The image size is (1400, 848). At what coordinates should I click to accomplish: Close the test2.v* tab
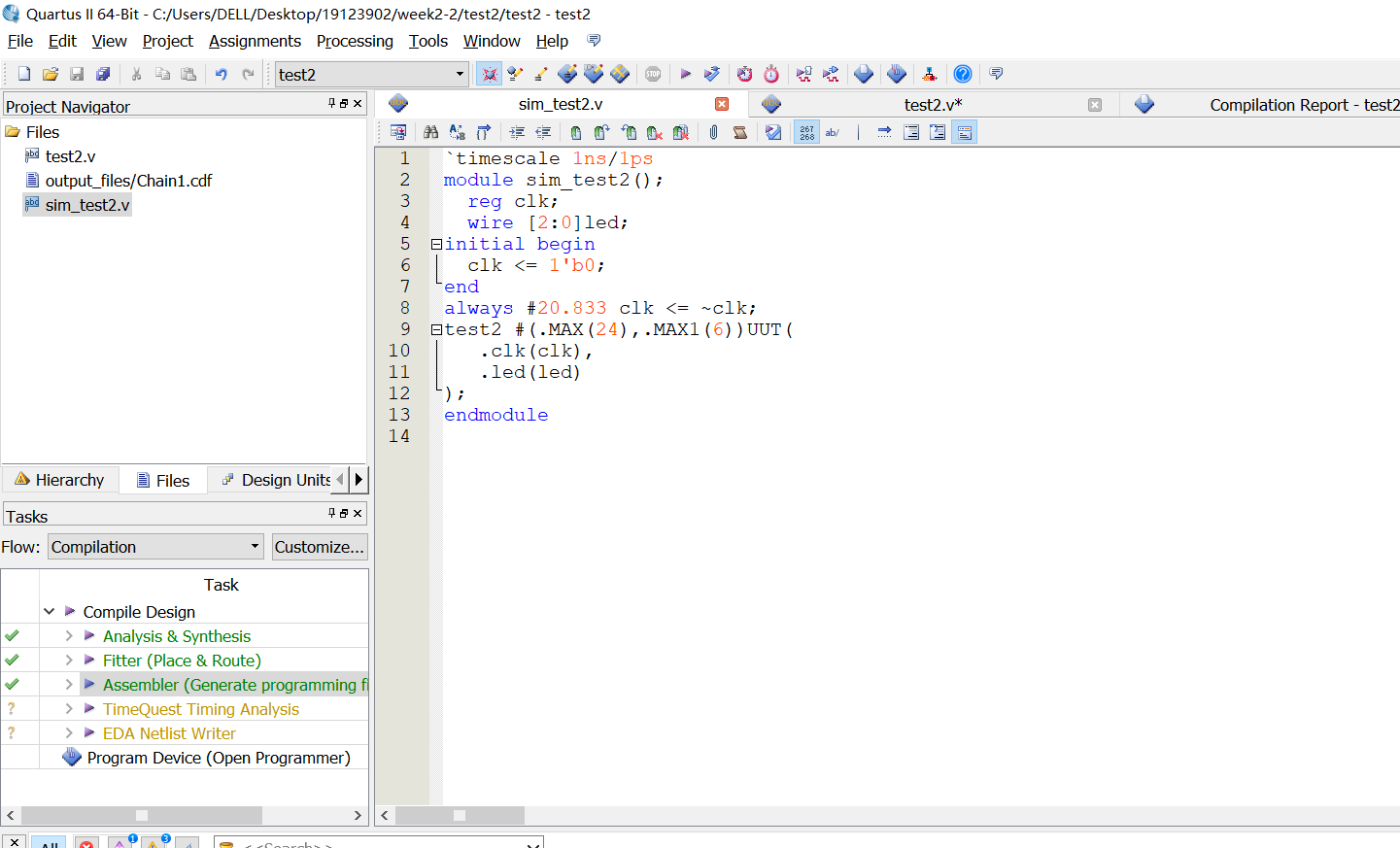pos(1095,105)
